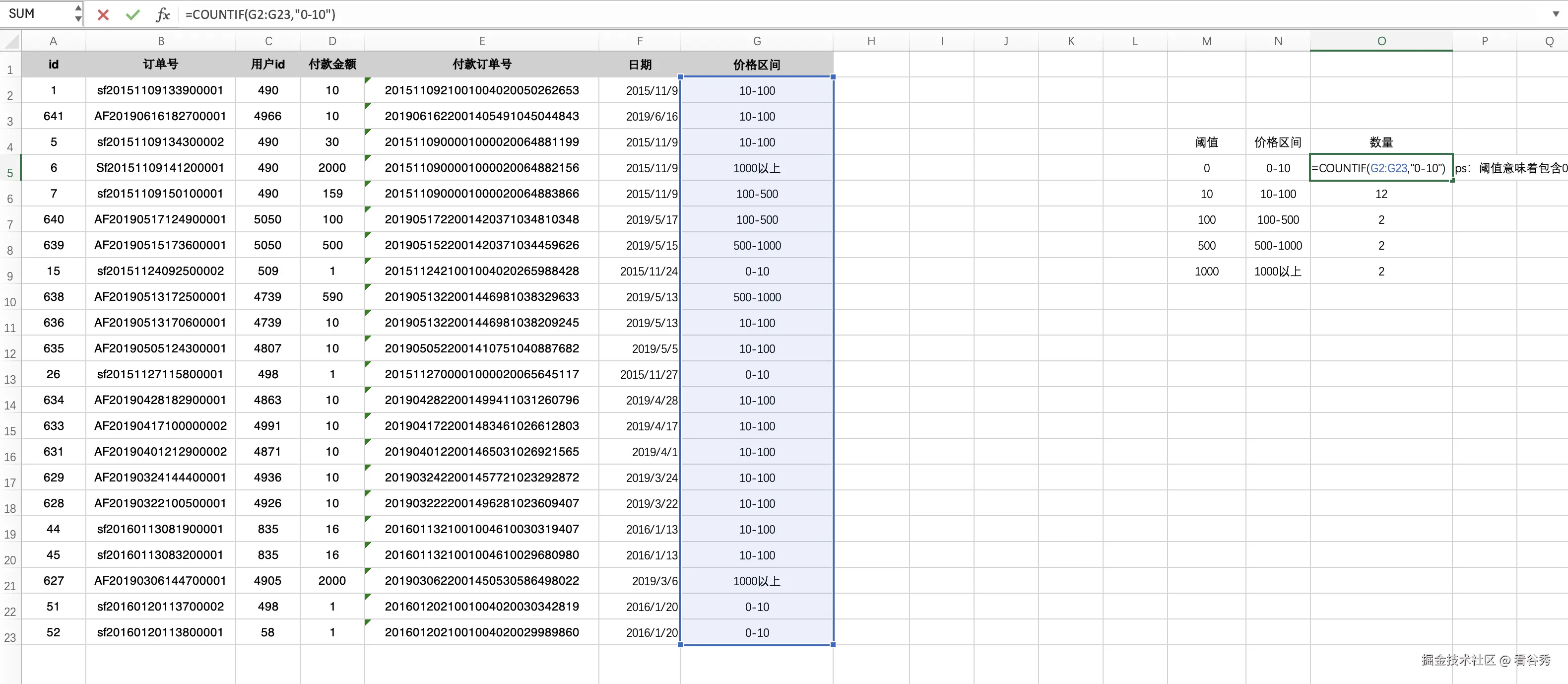Click the up arrow of the Name Box stepper
Image resolution: width=1568 pixels, height=684 pixels.
tap(77, 8)
